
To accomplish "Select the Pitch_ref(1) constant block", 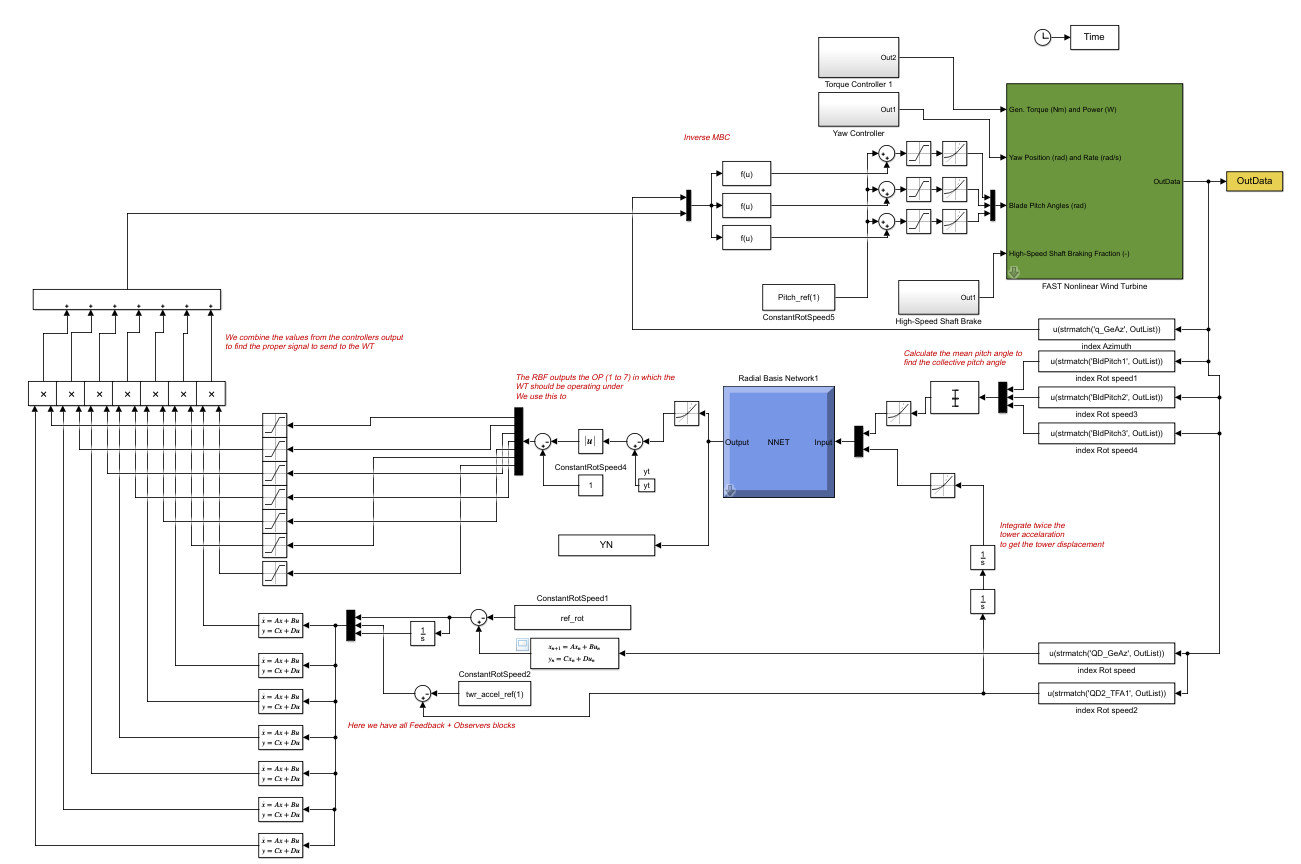I will click(798, 297).
